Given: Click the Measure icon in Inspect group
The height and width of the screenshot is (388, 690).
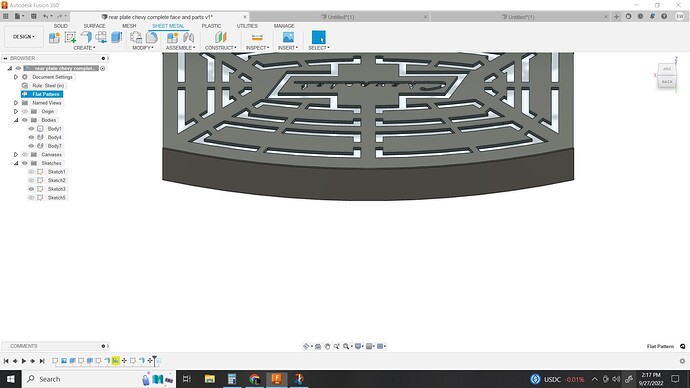Looking at the screenshot, I should click(x=257, y=37).
